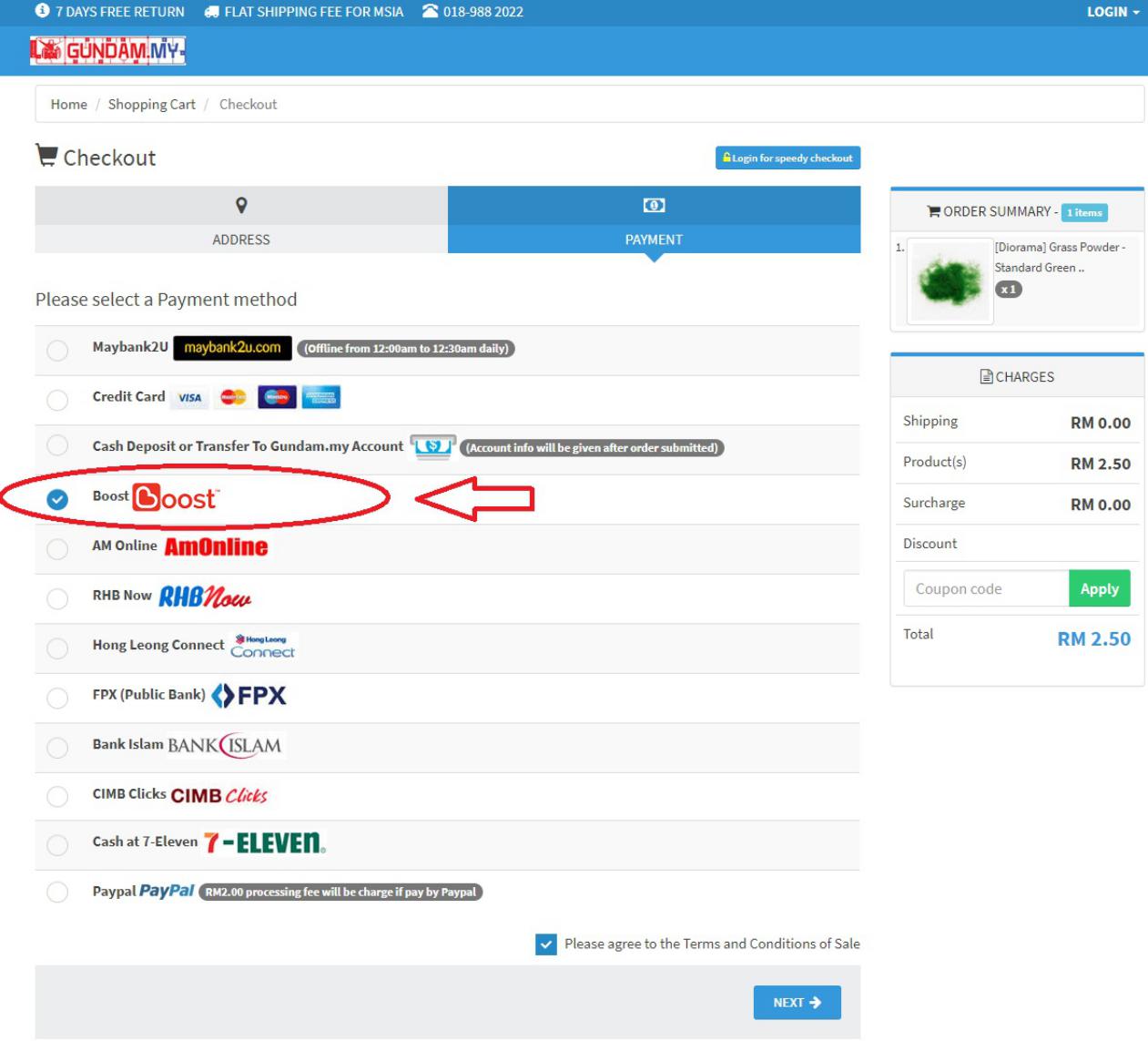Click the Gundam.my site logo
This screenshot has width=1148, height=1041.
[x=107, y=51]
